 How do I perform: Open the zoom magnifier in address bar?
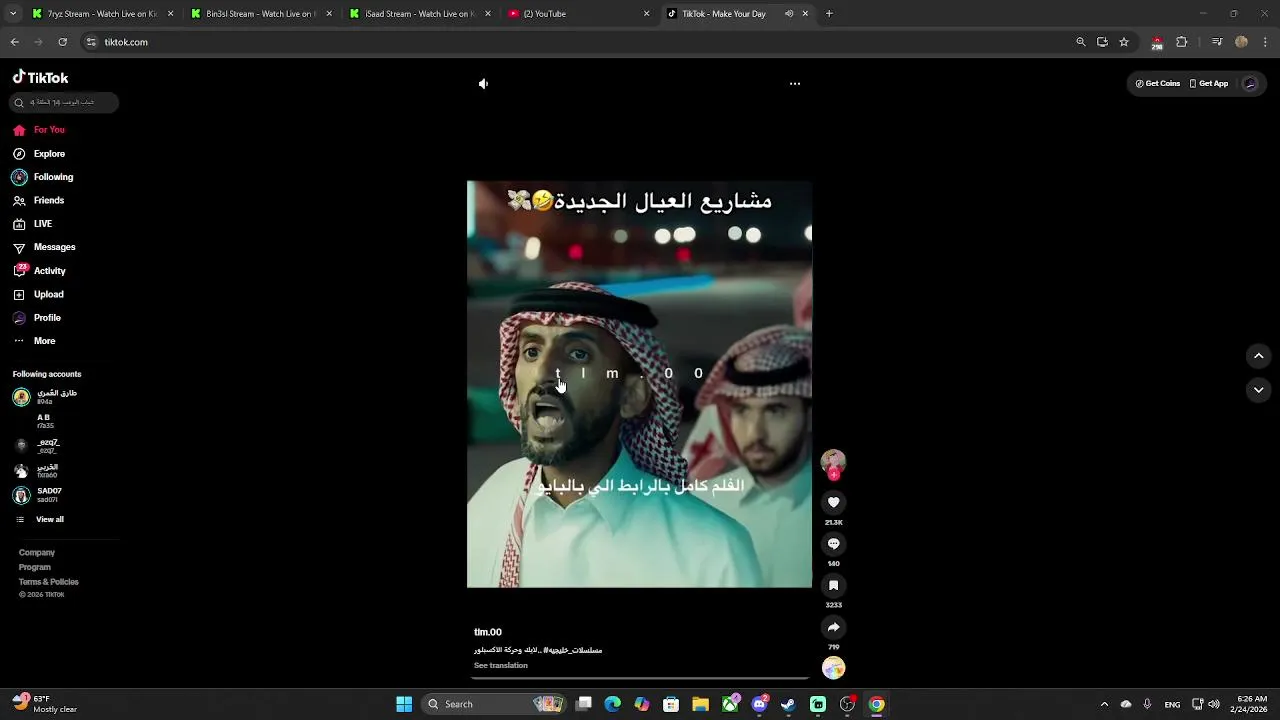[x=1081, y=42]
